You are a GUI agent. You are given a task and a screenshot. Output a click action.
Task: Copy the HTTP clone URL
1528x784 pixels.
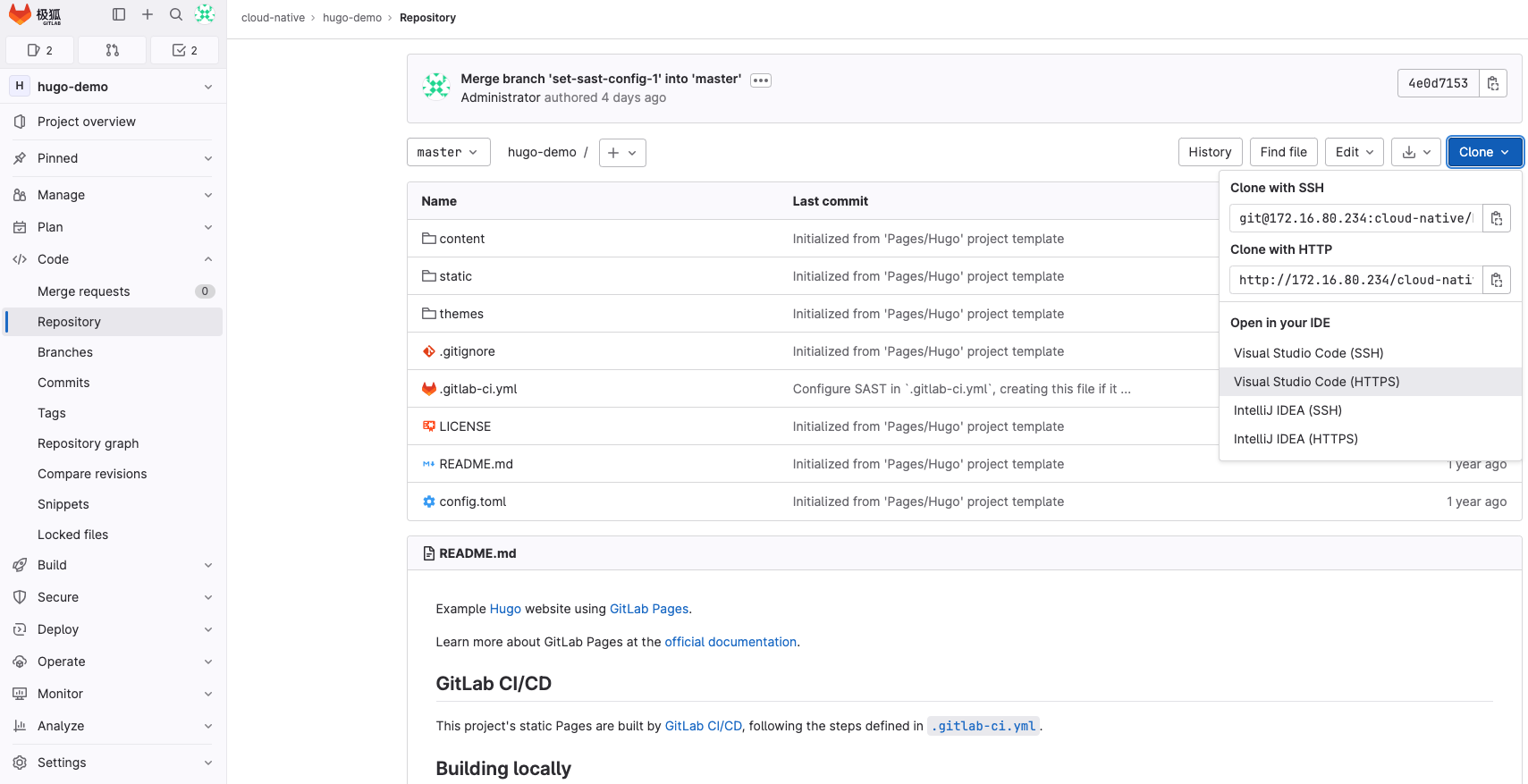tap(1497, 280)
